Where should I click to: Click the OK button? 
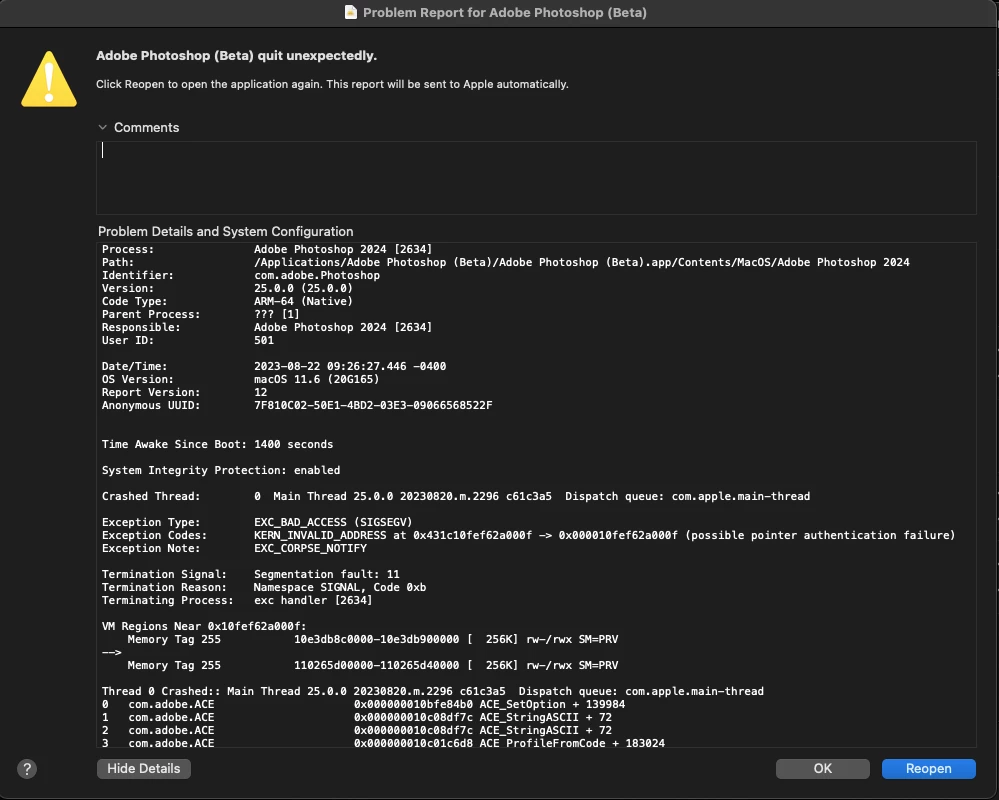pos(823,768)
